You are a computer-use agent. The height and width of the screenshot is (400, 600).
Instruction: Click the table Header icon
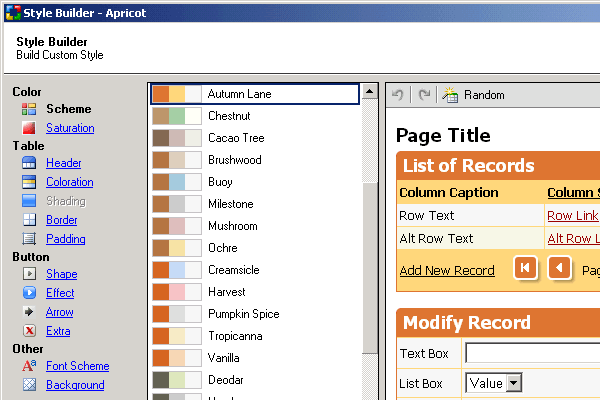click(x=29, y=163)
